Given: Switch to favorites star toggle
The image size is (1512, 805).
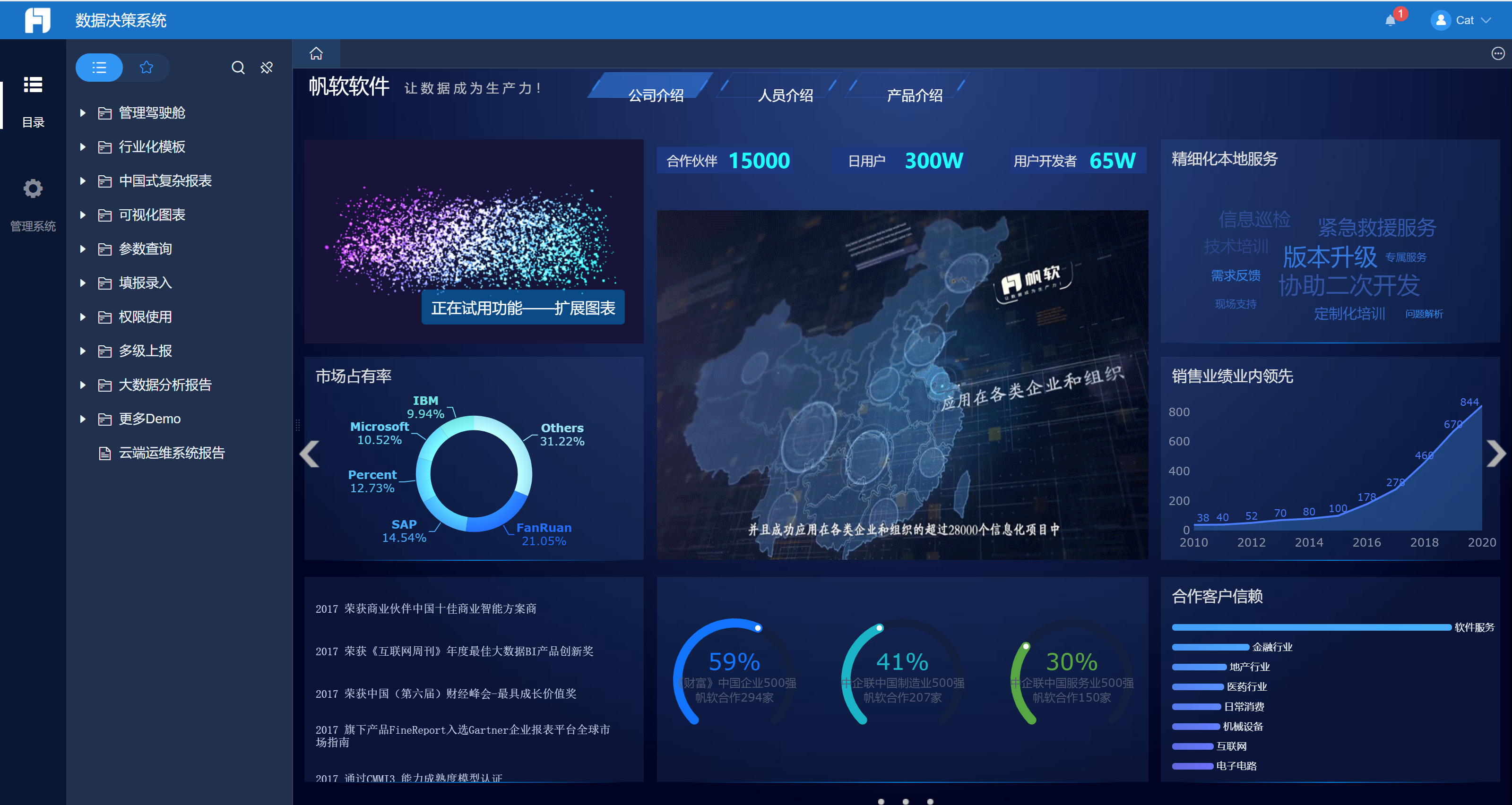Looking at the screenshot, I should click(x=147, y=68).
